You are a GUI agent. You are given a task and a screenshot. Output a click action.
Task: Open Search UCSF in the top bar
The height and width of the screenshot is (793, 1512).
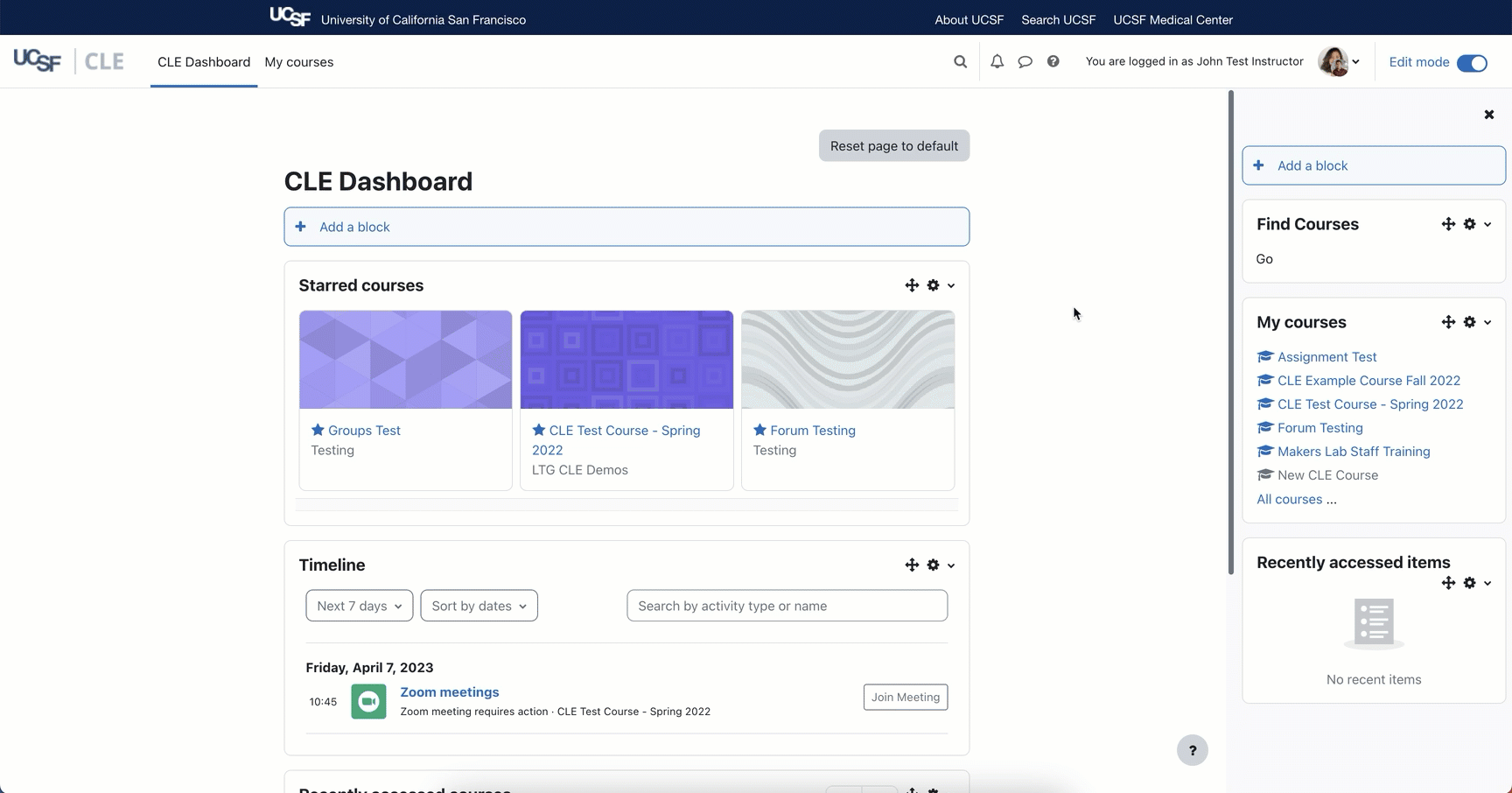[x=1058, y=19]
